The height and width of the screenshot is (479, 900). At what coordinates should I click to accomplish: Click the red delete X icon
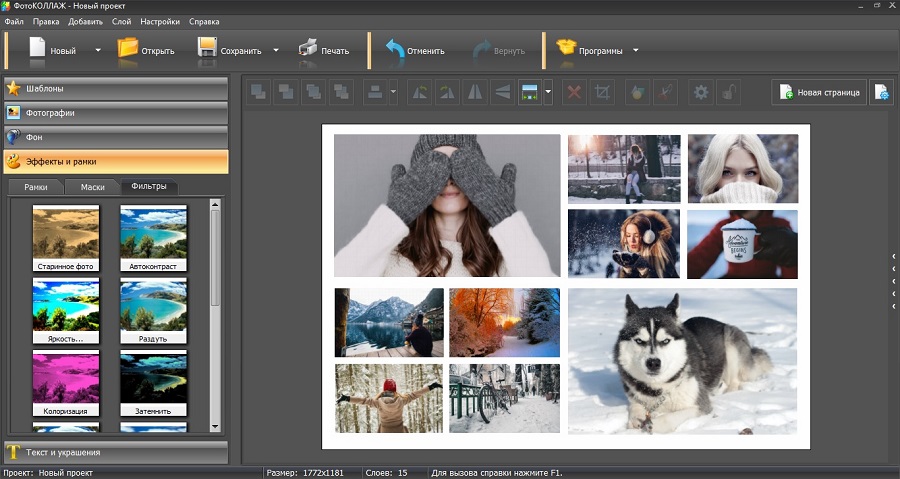tap(574, 93)
